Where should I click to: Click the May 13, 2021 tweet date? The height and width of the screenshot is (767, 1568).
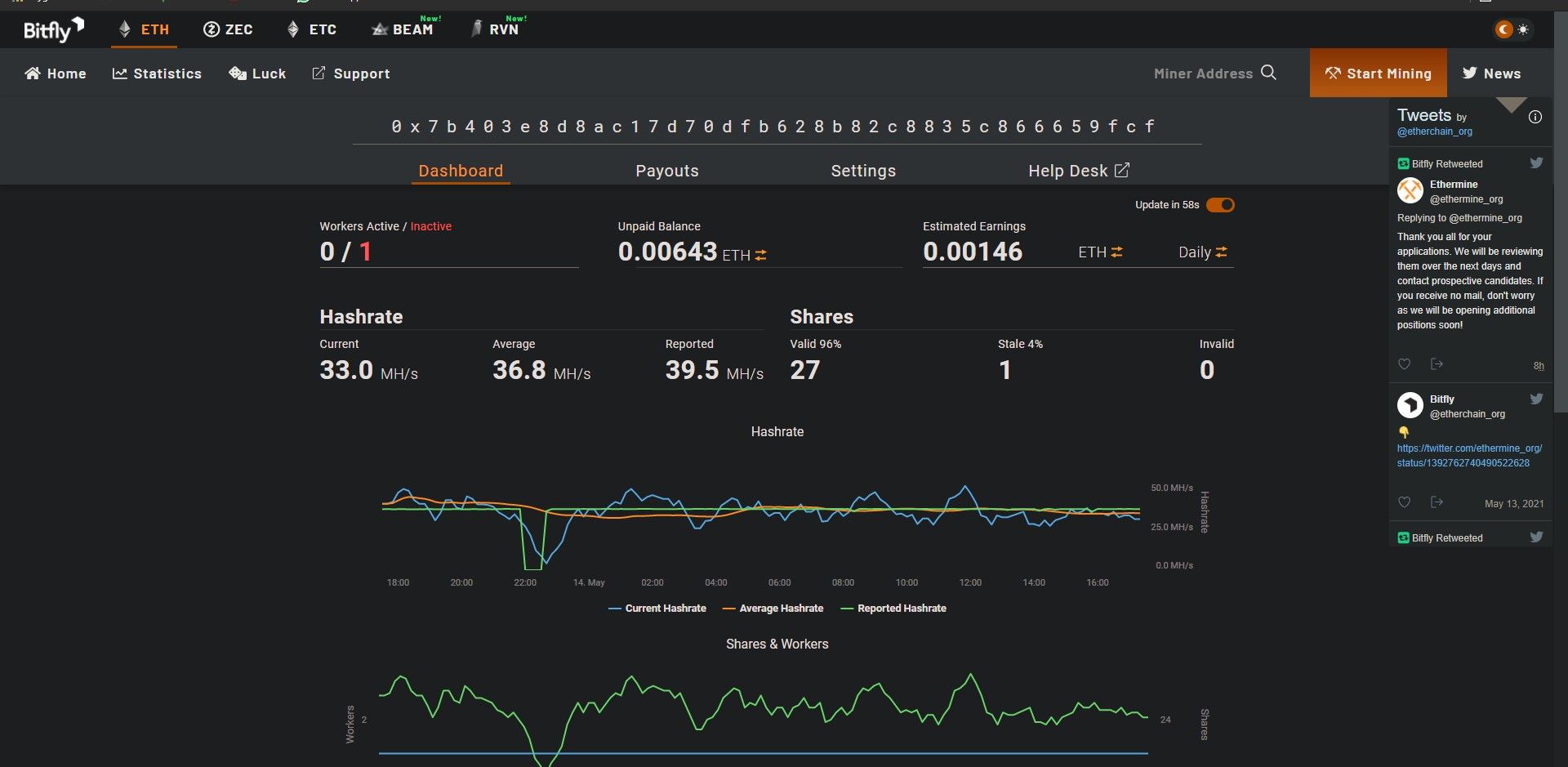pos(1514,504)
